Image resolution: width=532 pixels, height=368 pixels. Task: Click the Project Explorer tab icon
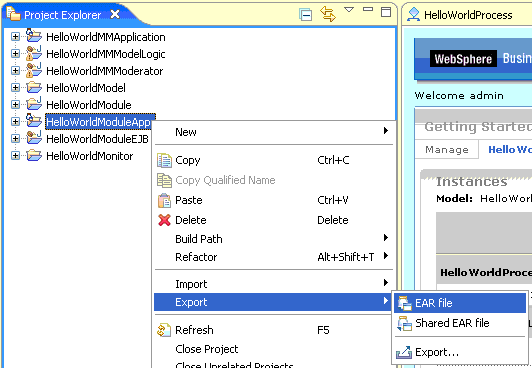[13, 14]
